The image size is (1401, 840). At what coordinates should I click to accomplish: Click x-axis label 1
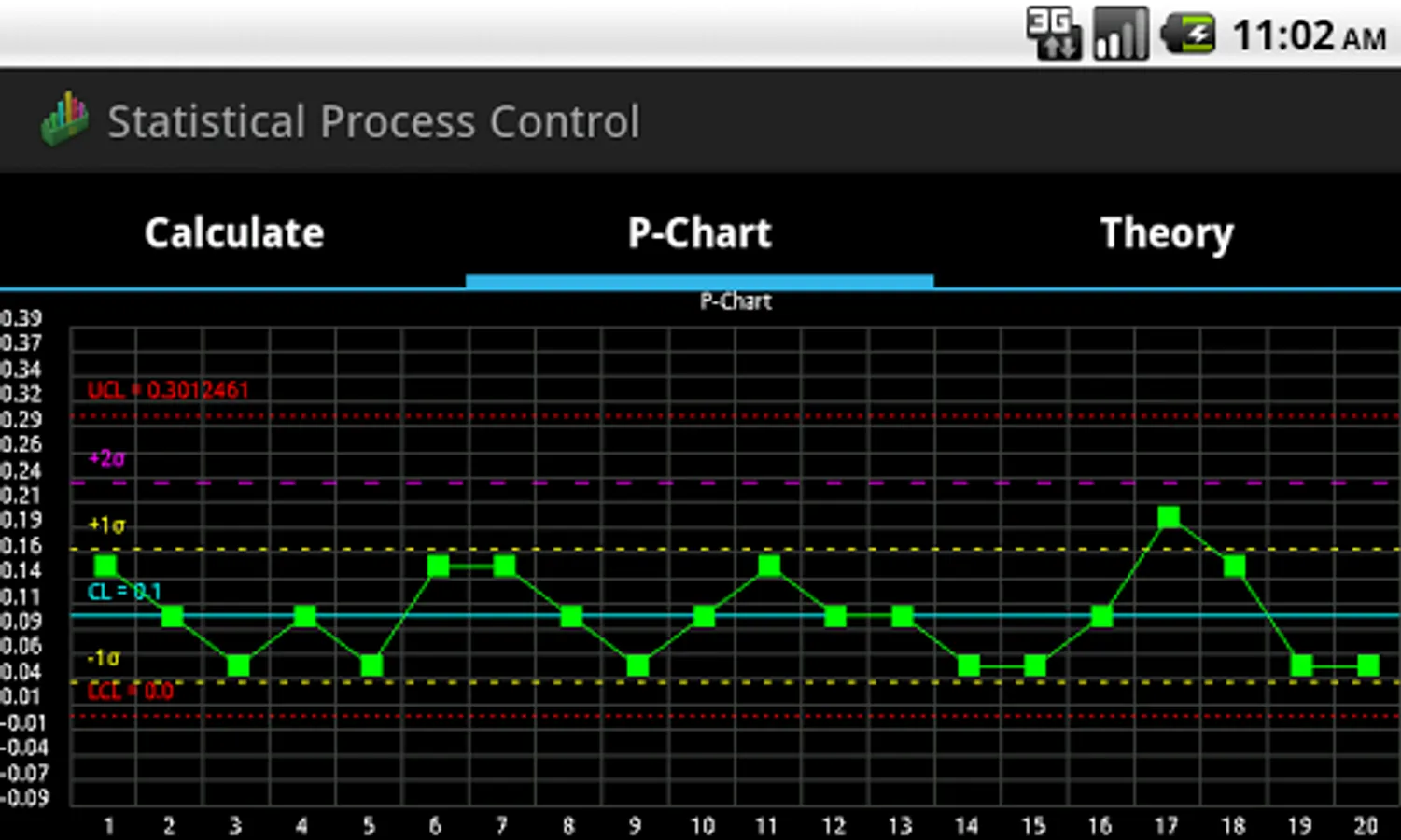pyautogui.click(x=108, y=826)
